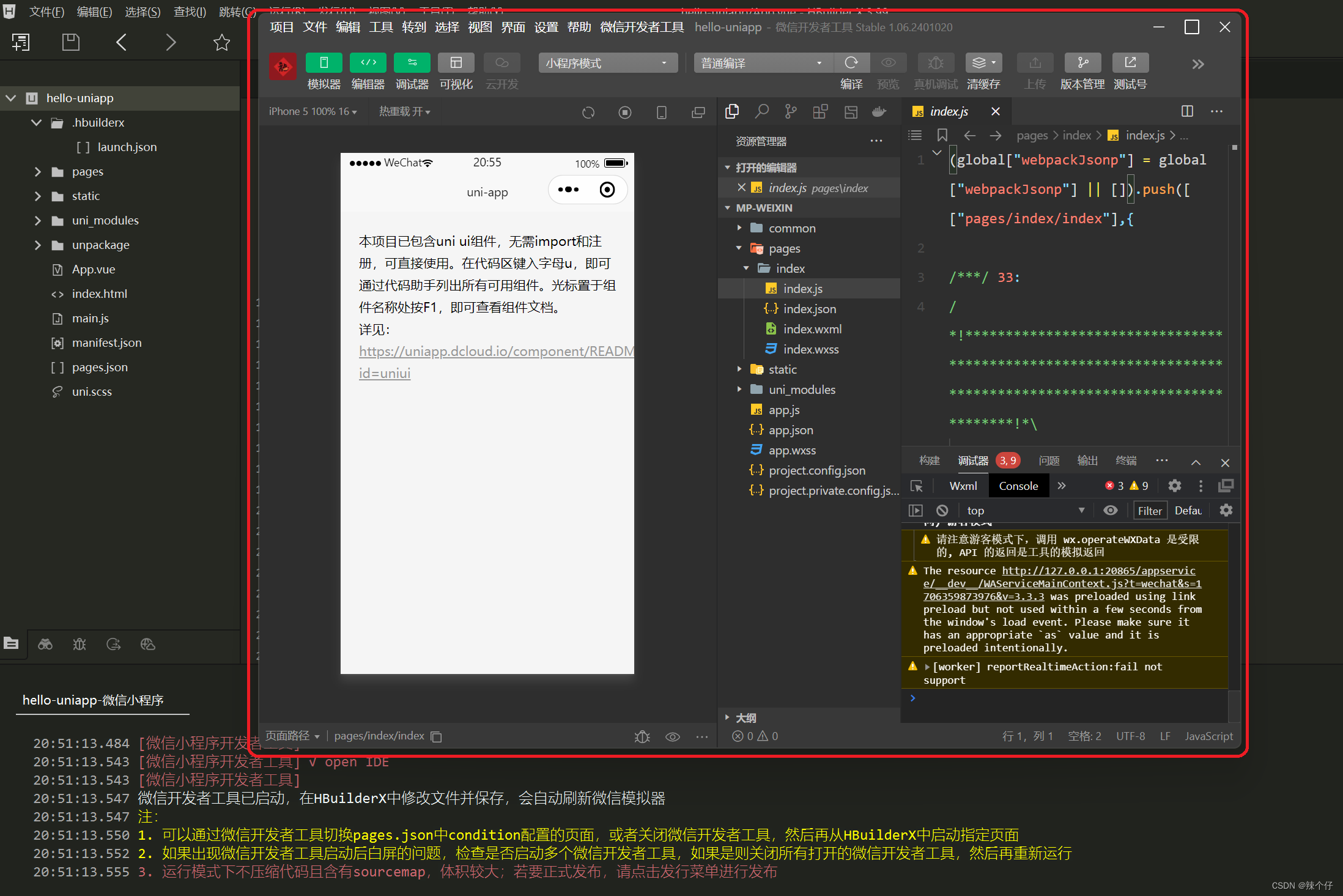Open the 微信开发者工具 menu
The height and width of the screenshot is (896, 1343).
(642, 27)
